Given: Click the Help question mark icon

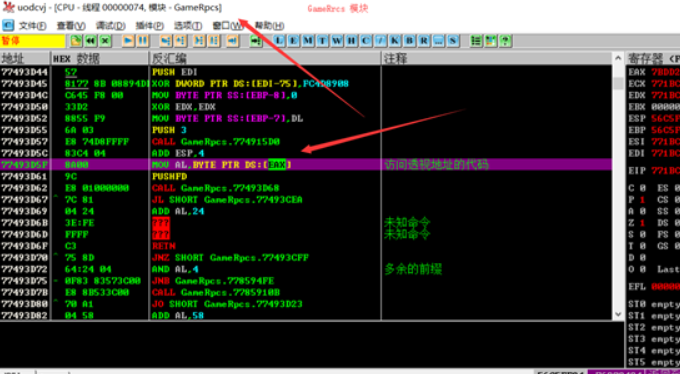Looking at the screenshot, I should point(505,41).
